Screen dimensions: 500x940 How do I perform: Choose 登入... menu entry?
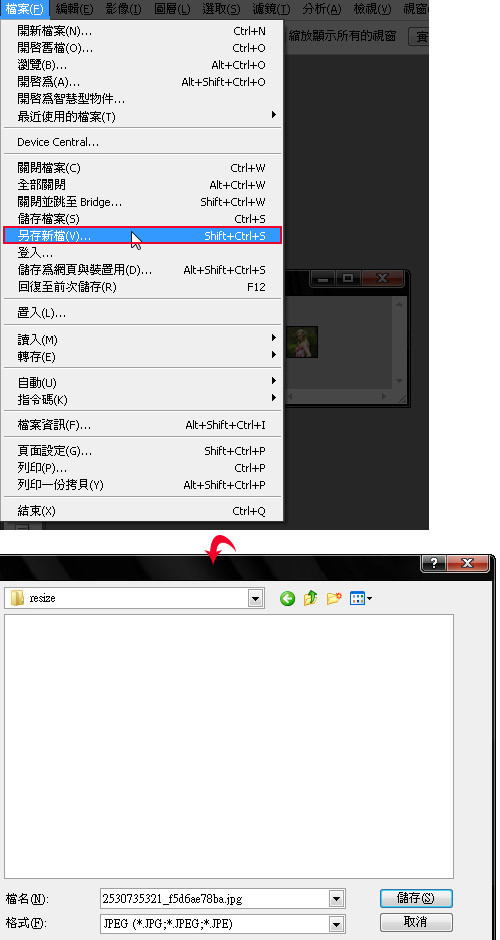(x=142, y=253)
